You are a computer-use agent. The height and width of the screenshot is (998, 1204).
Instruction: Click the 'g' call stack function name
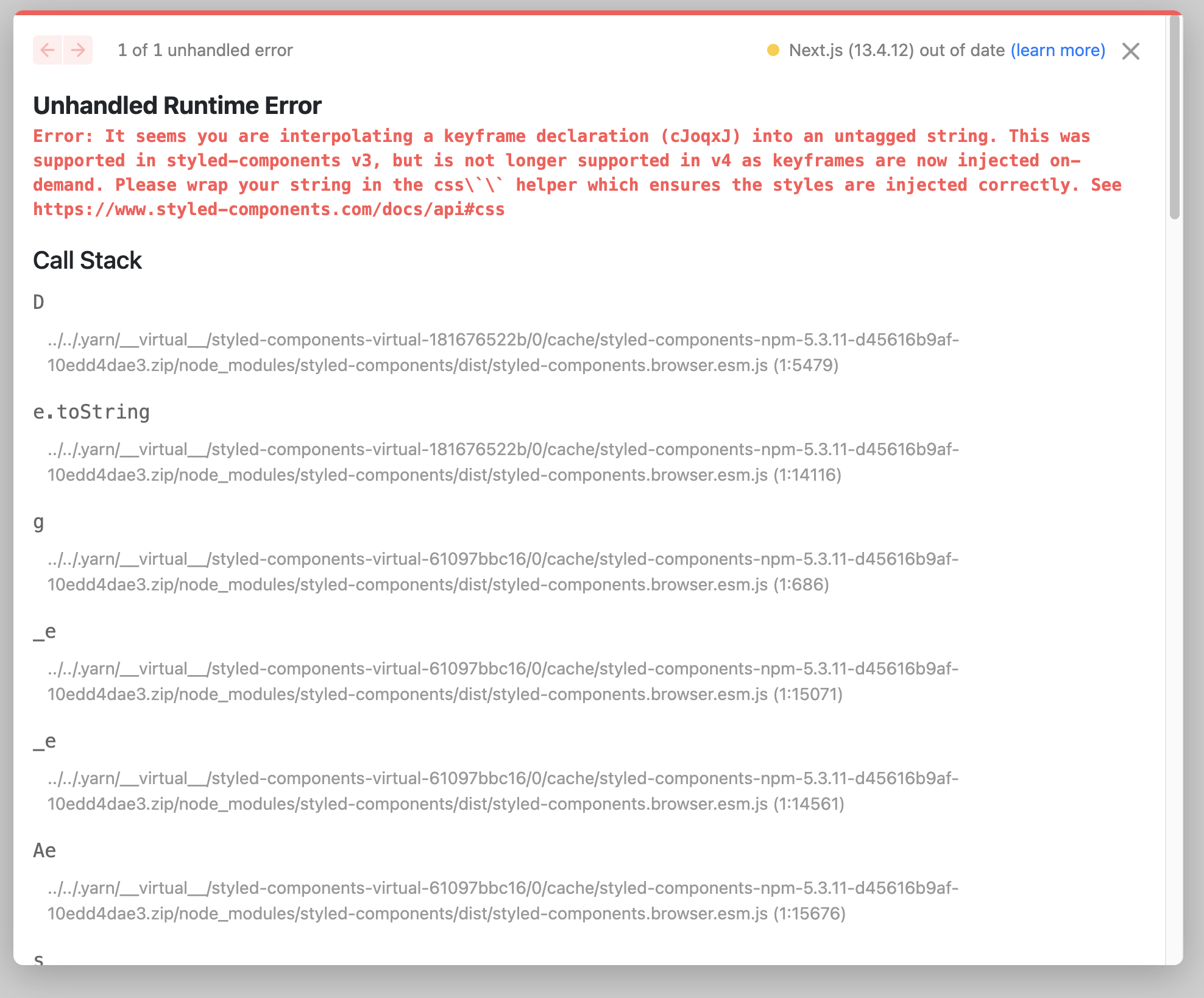[x=38, y=522]
